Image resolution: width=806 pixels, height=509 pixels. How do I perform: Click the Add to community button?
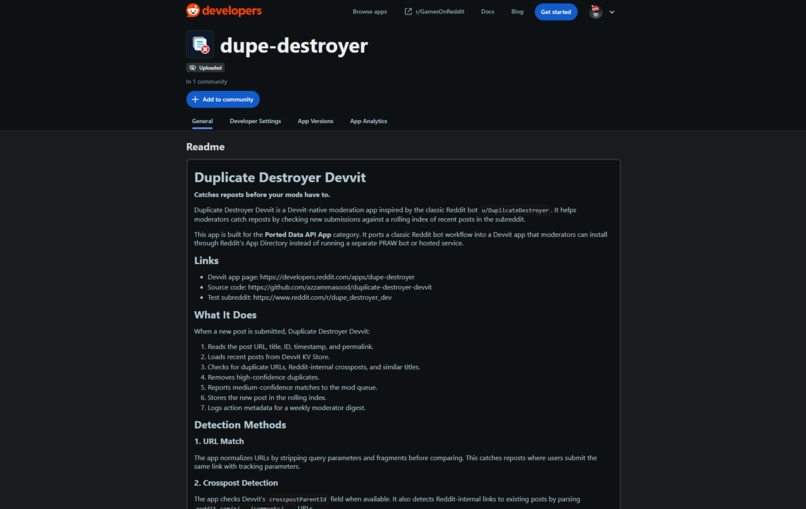click(x=223, y=99)
